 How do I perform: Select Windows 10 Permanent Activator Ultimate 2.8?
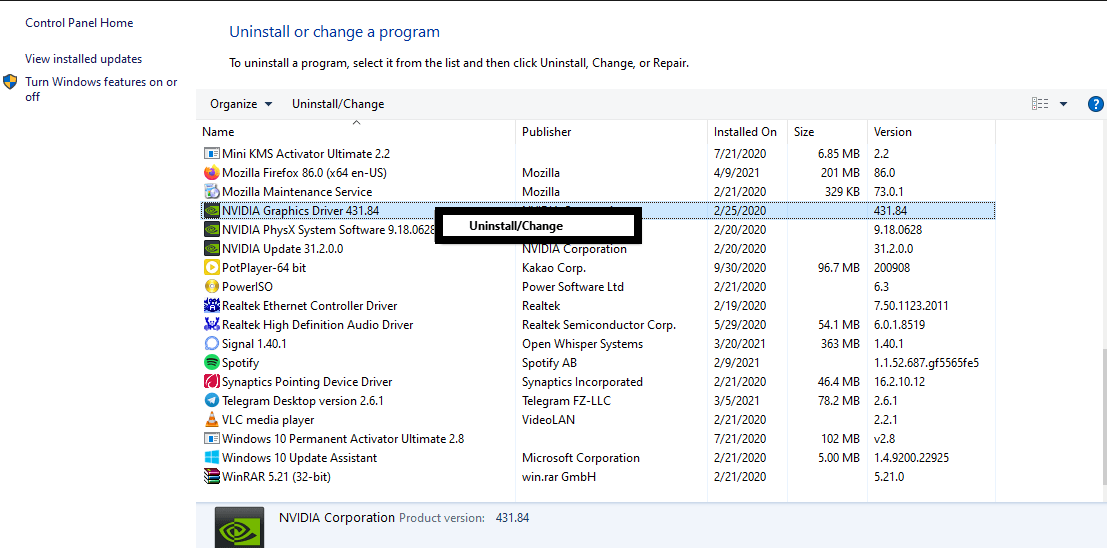pyautogui.click(x=343, y=439)
